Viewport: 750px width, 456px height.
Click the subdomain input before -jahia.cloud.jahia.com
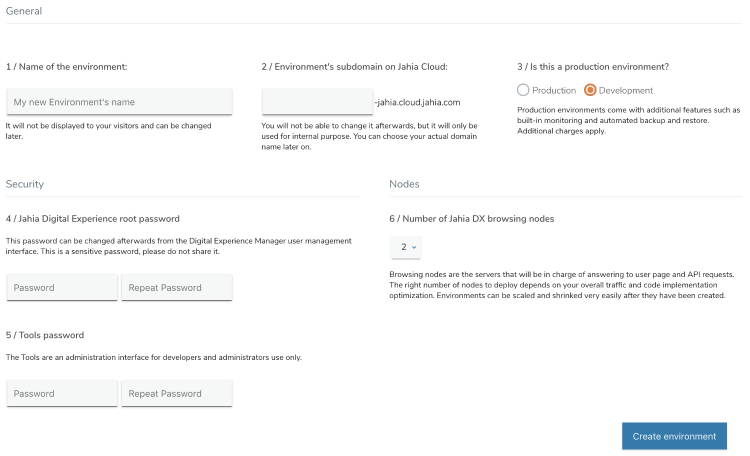coord(318,101)
